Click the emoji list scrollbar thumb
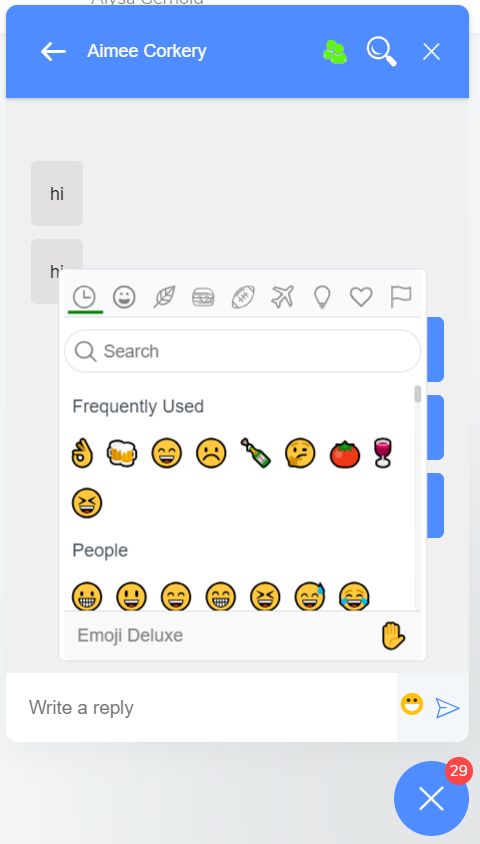 [418, 394]
